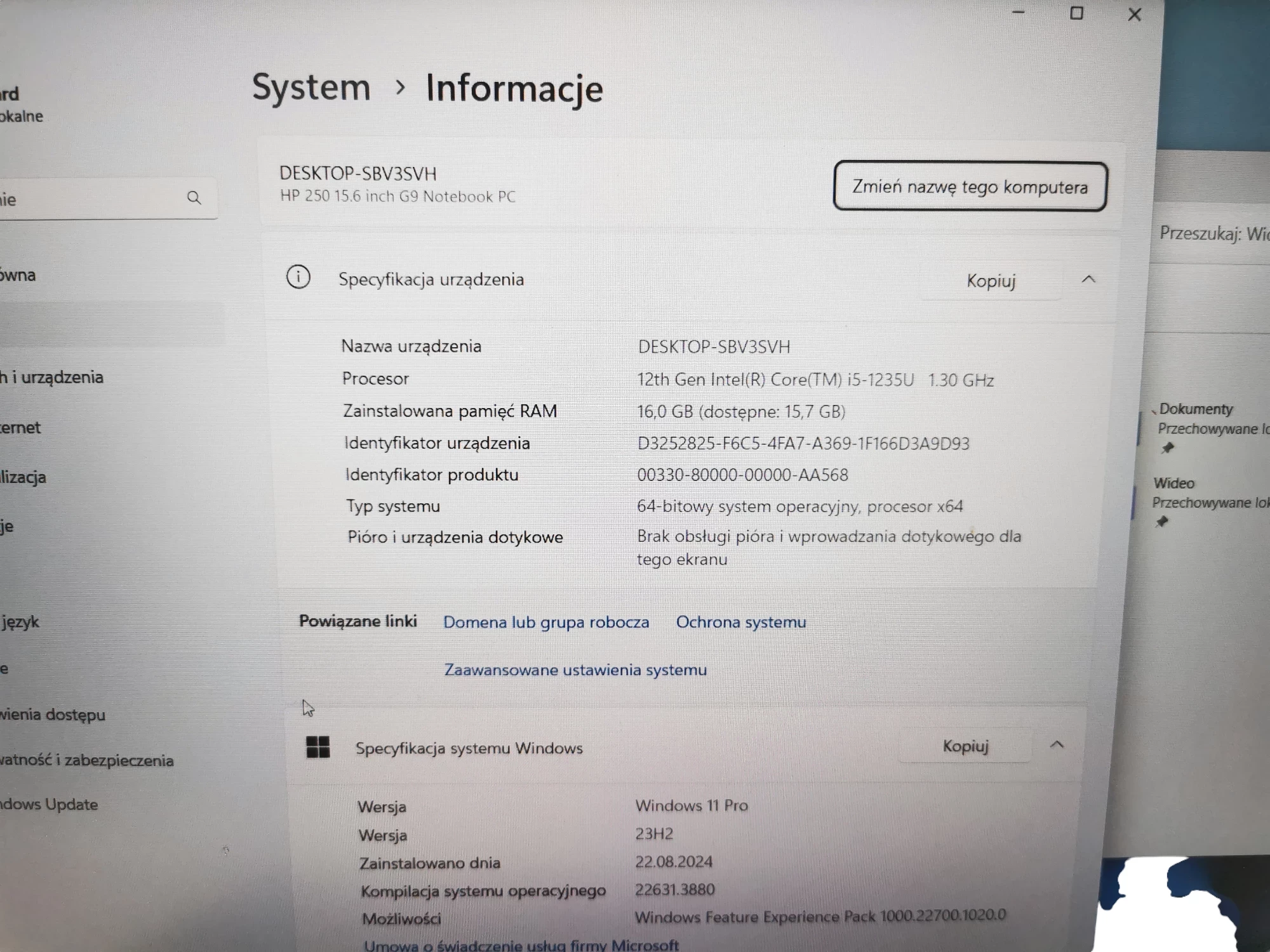This screenshot has height=952, width=1270.
Task: Minimize the Settings window
Action: 1019,13
